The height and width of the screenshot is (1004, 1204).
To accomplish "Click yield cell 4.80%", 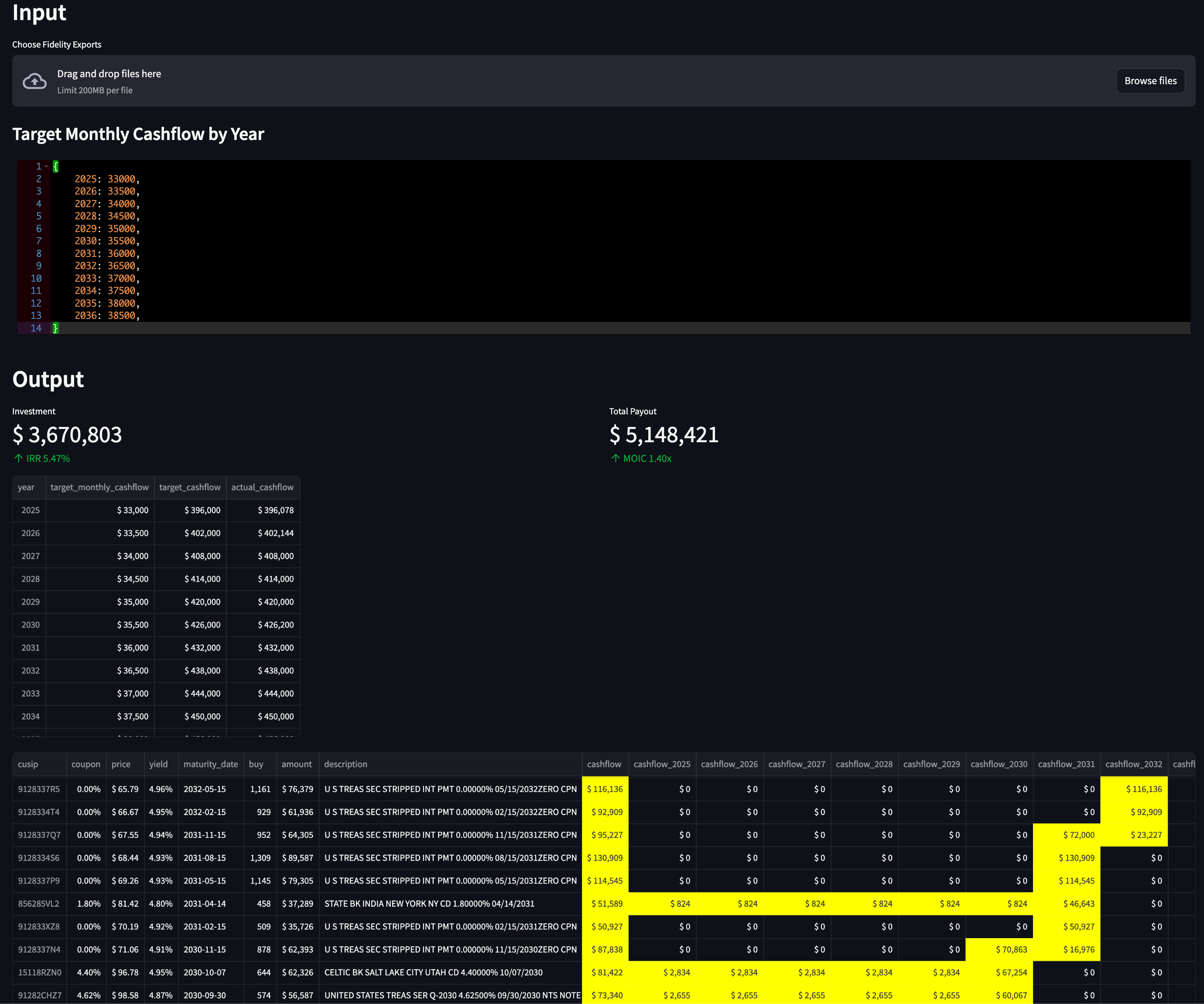I will [x=161, y=904].
